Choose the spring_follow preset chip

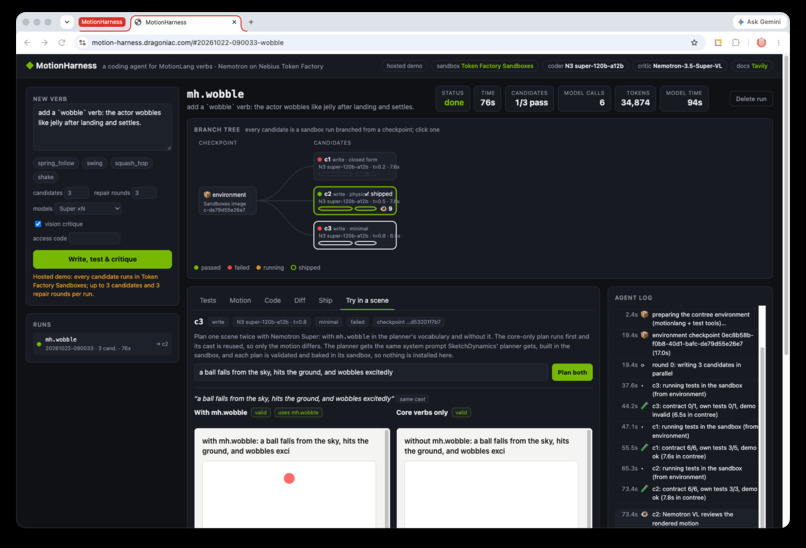point(56,163)
